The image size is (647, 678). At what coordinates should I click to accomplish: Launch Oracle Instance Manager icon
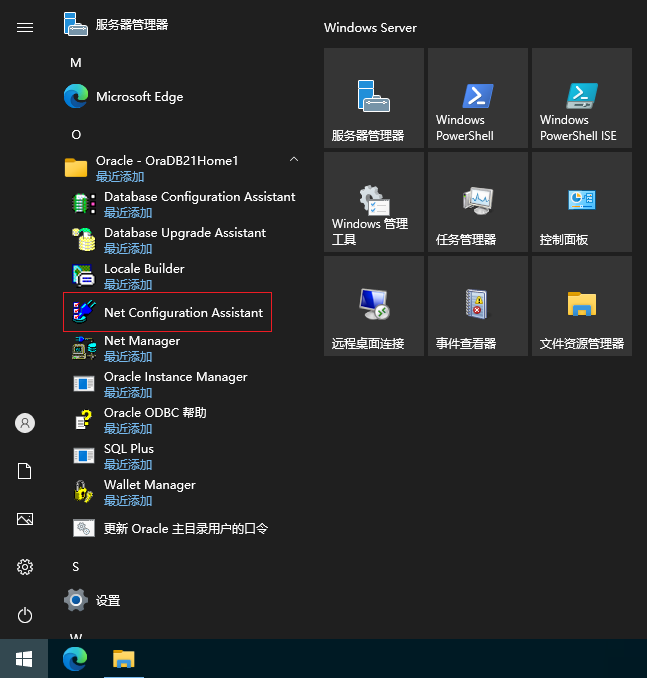83,384
